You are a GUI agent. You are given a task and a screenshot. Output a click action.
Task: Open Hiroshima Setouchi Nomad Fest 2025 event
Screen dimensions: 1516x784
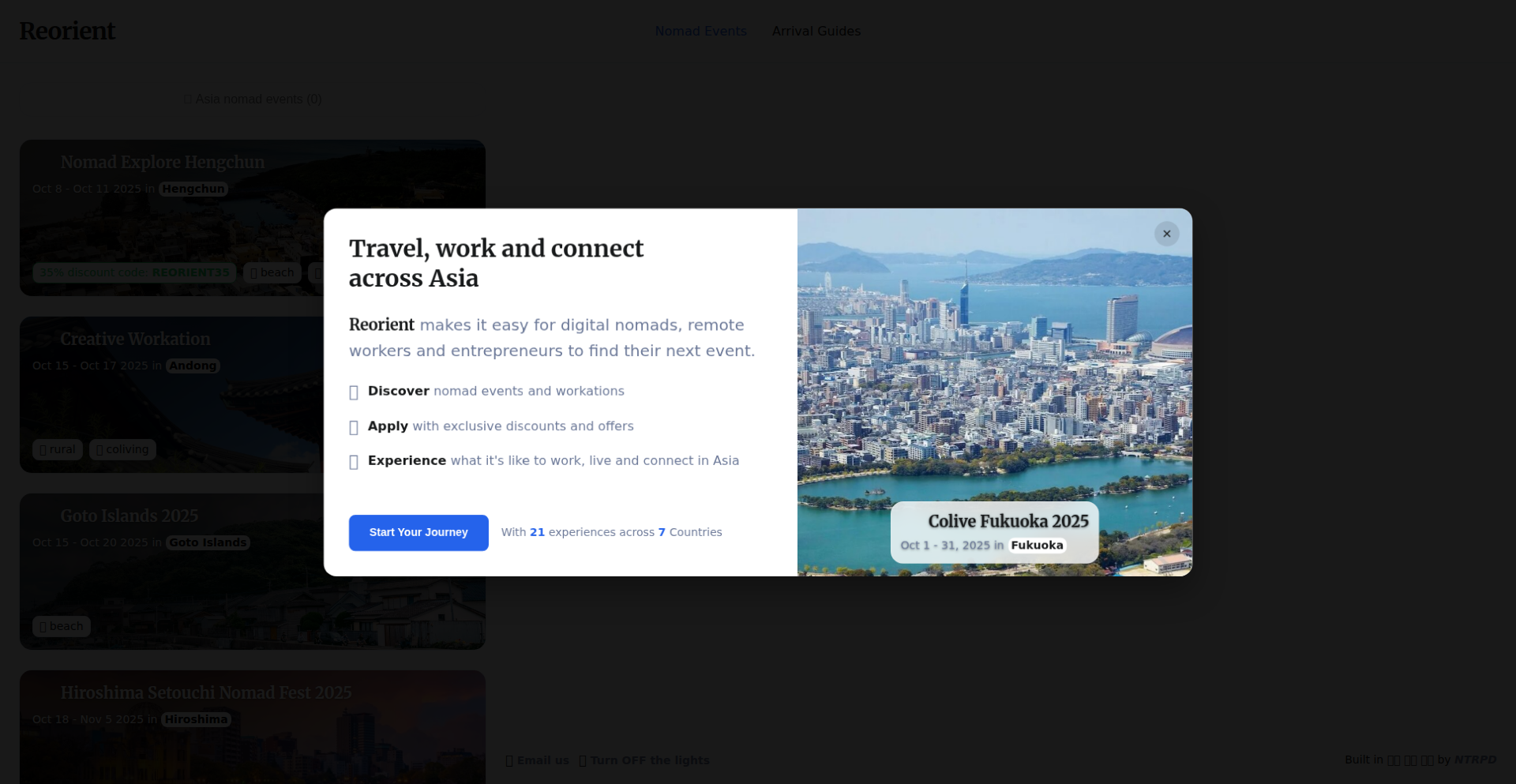206,693
